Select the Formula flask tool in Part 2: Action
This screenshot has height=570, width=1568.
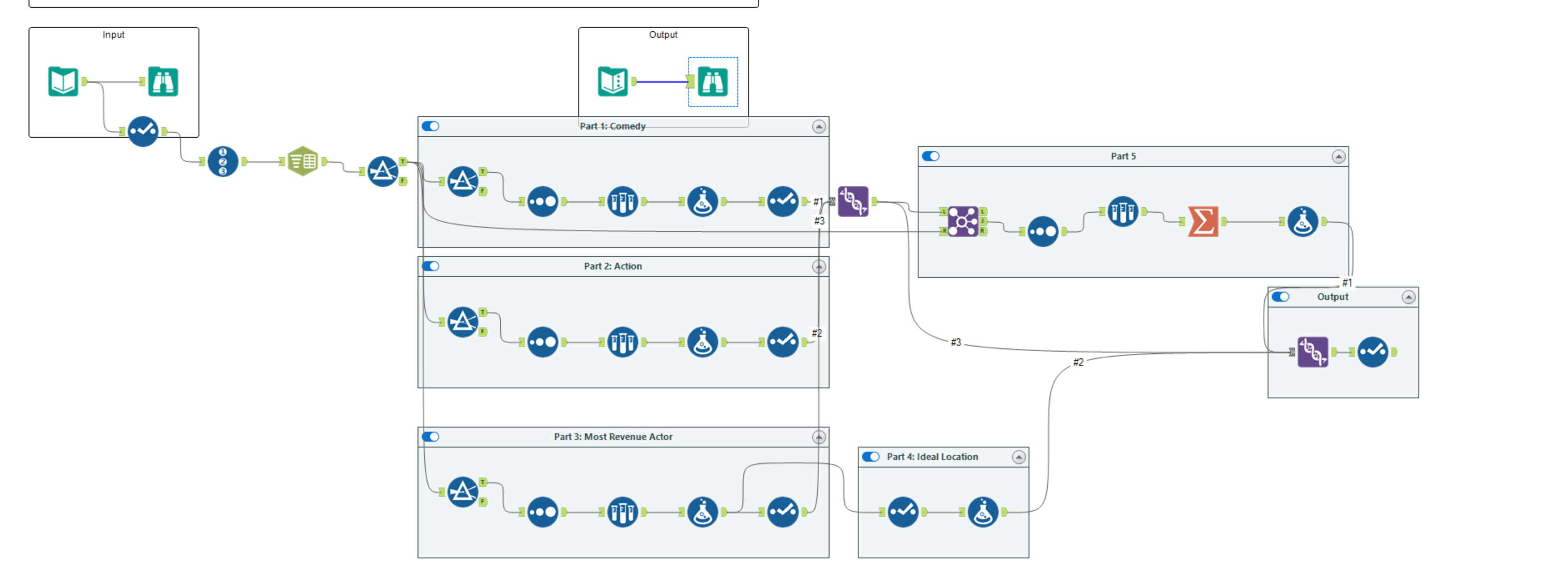(x=703, y=342)
